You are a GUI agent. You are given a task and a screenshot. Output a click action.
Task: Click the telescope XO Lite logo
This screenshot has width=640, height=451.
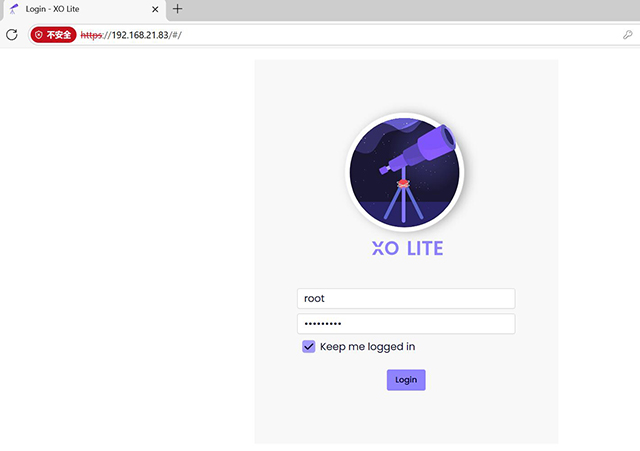[404, 171]
